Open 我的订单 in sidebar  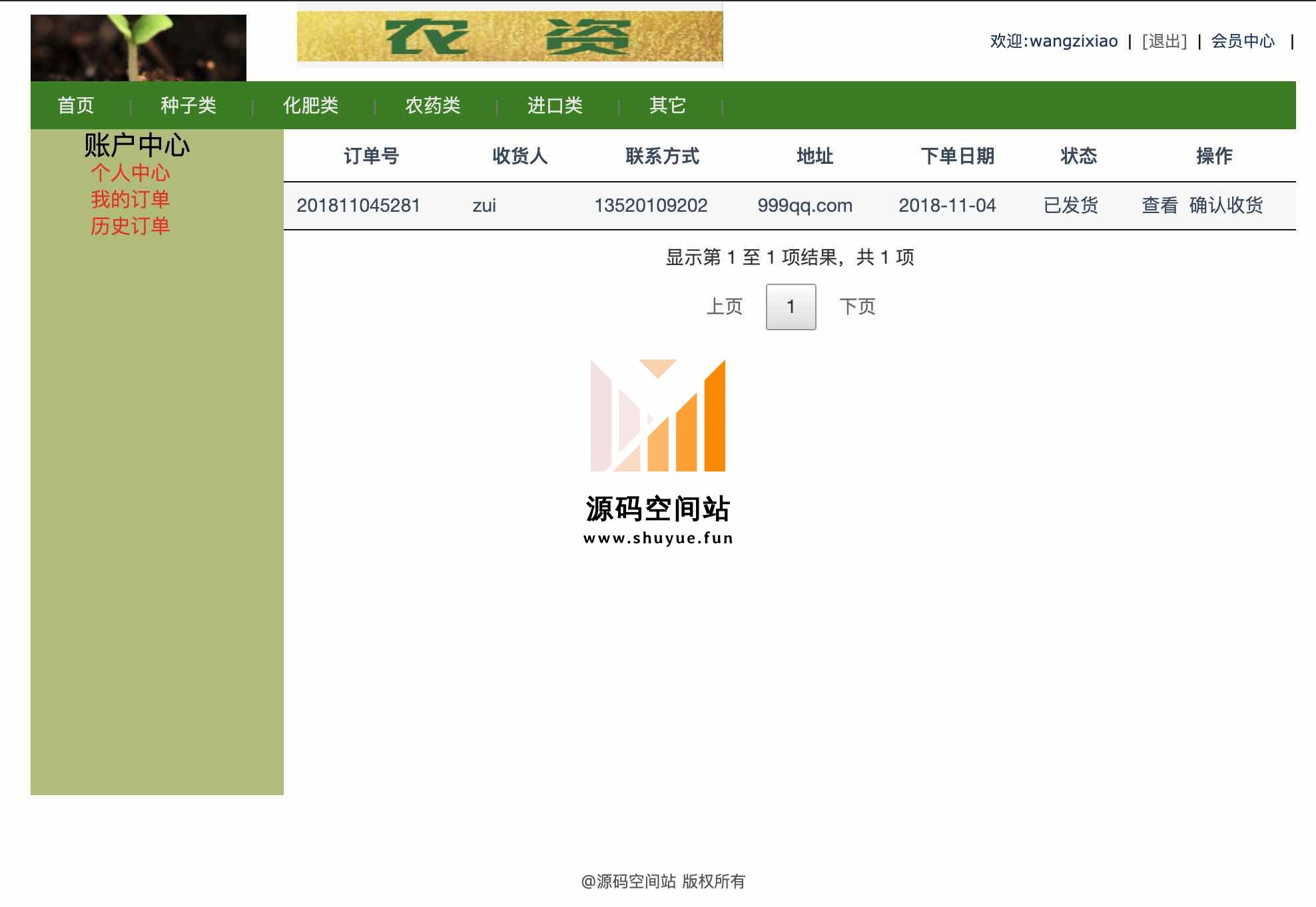click(x=131, y=199)
